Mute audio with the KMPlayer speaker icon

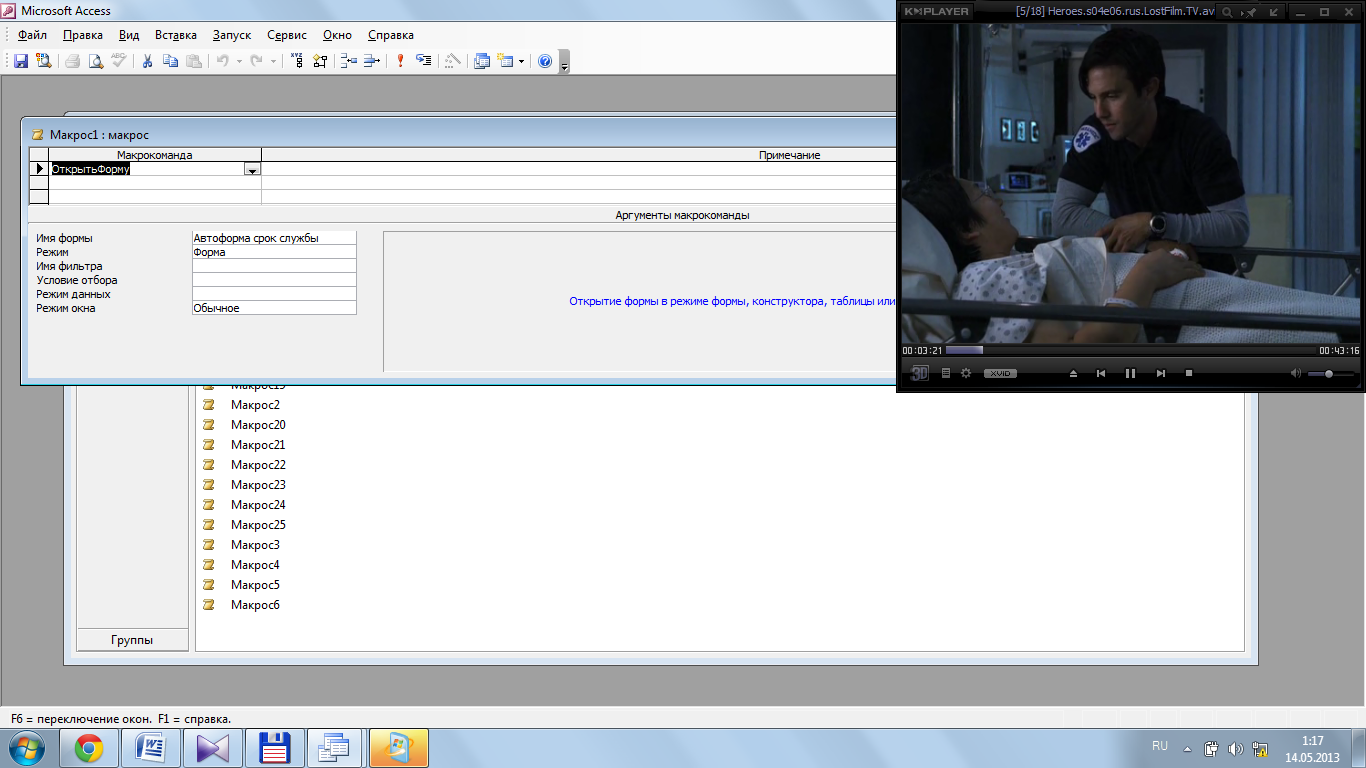(x=1296, y=373)
